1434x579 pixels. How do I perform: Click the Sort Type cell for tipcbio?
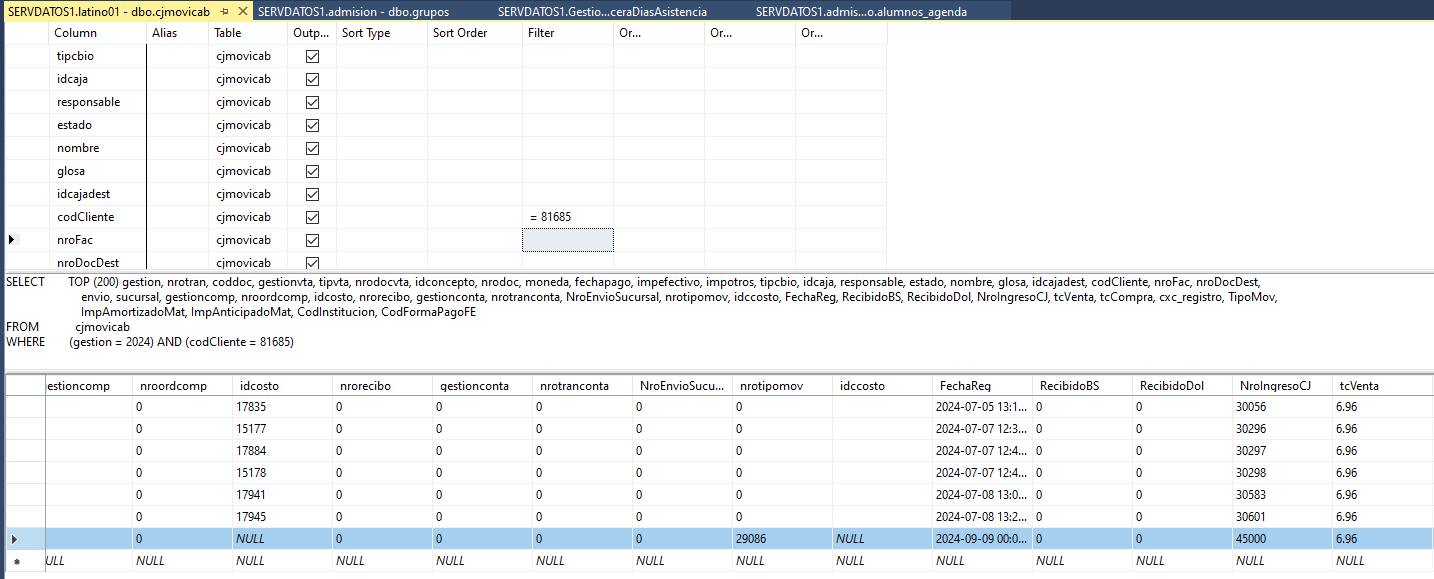tap(382, 56)
